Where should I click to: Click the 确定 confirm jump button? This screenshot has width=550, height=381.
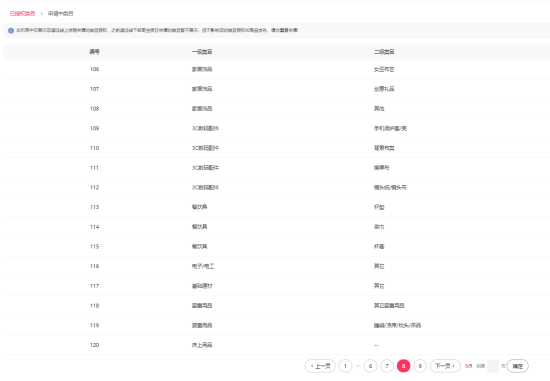pos(517,366)
